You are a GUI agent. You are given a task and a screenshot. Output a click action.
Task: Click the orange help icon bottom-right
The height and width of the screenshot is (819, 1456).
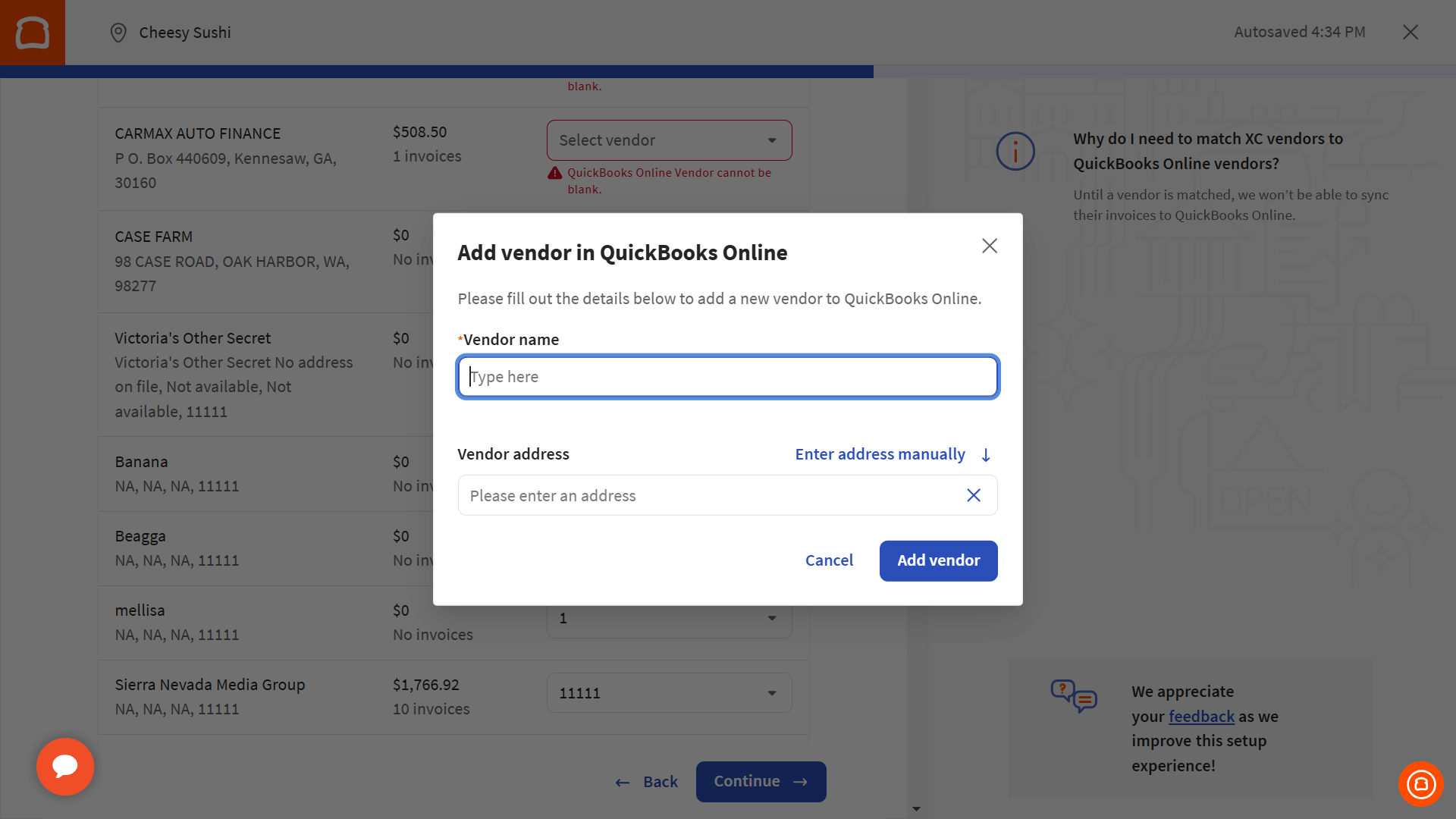(1421, 784)
